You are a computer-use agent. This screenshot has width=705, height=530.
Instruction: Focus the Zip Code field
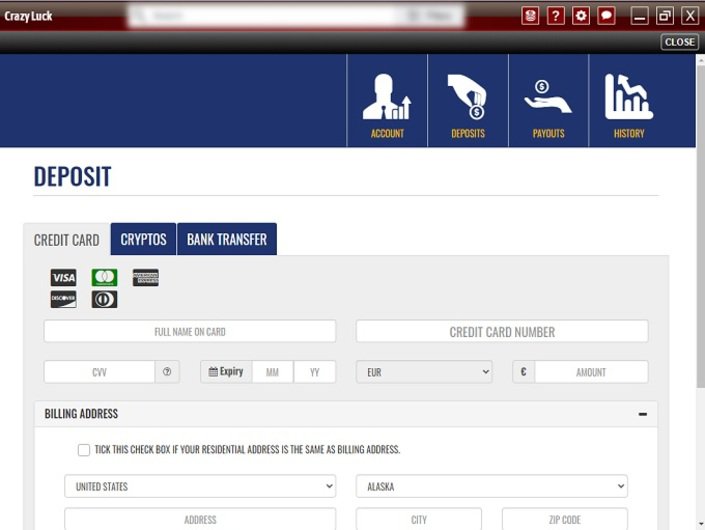(x=565, y=520)
